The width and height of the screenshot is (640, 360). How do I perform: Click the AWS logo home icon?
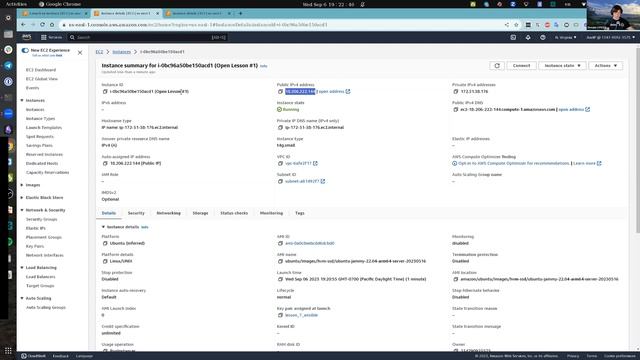27,37
